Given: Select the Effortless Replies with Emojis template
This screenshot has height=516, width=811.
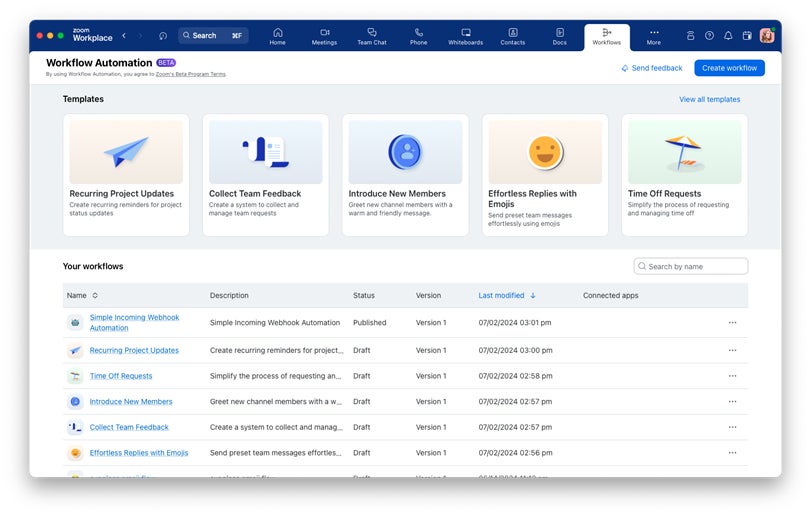Looking at the screenshot, I should tap(545, 175).
